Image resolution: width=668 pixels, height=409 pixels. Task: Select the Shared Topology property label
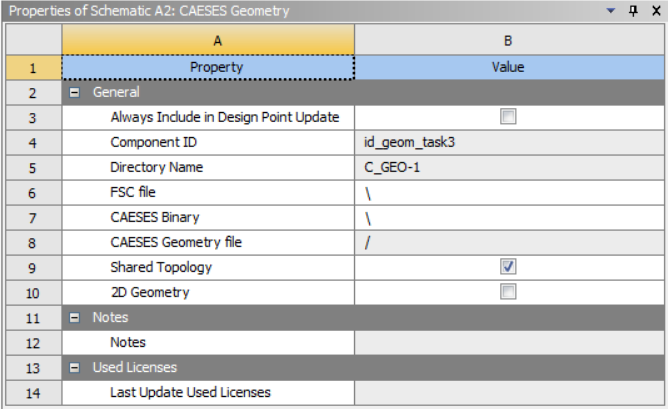click(161, 267)
